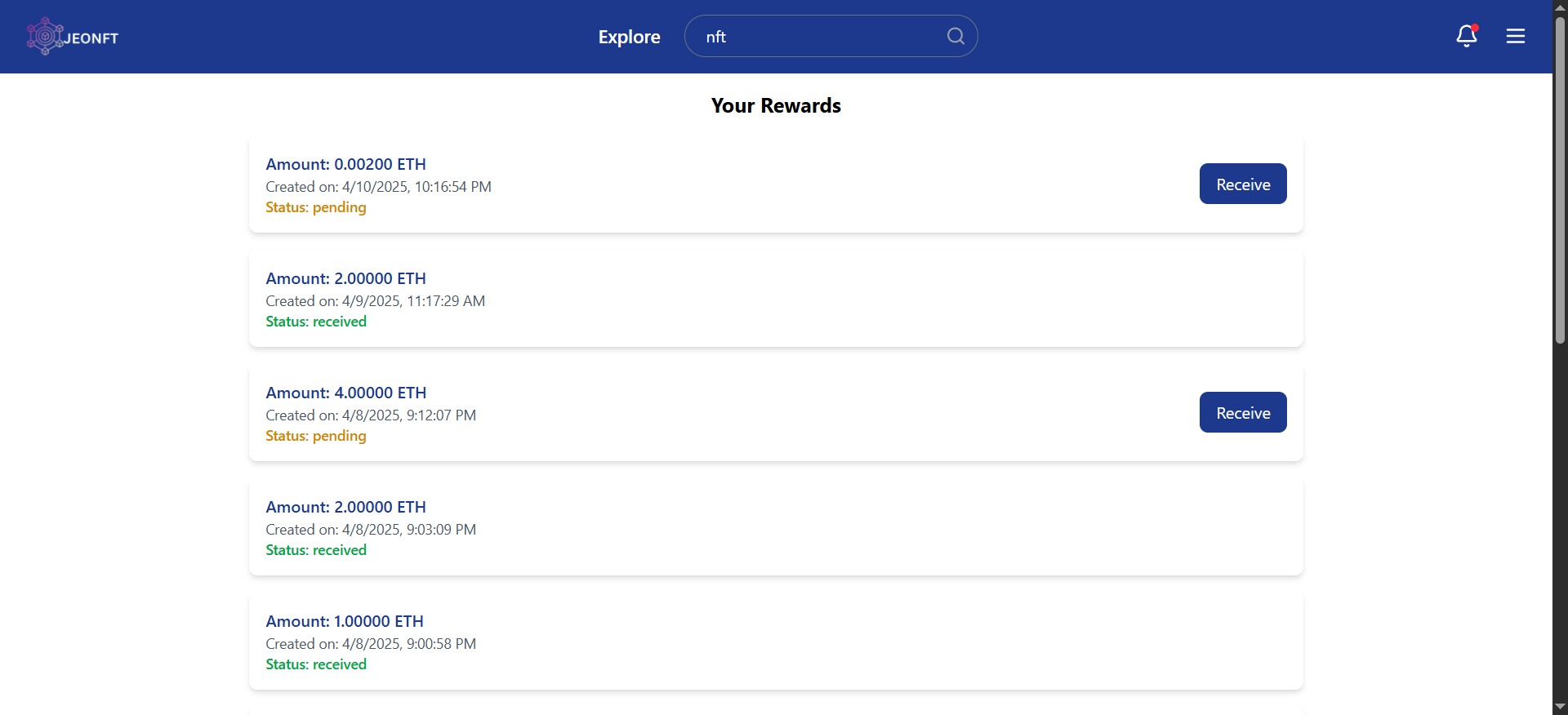Click the scrollbar down arrow

tap(1560, 707)
